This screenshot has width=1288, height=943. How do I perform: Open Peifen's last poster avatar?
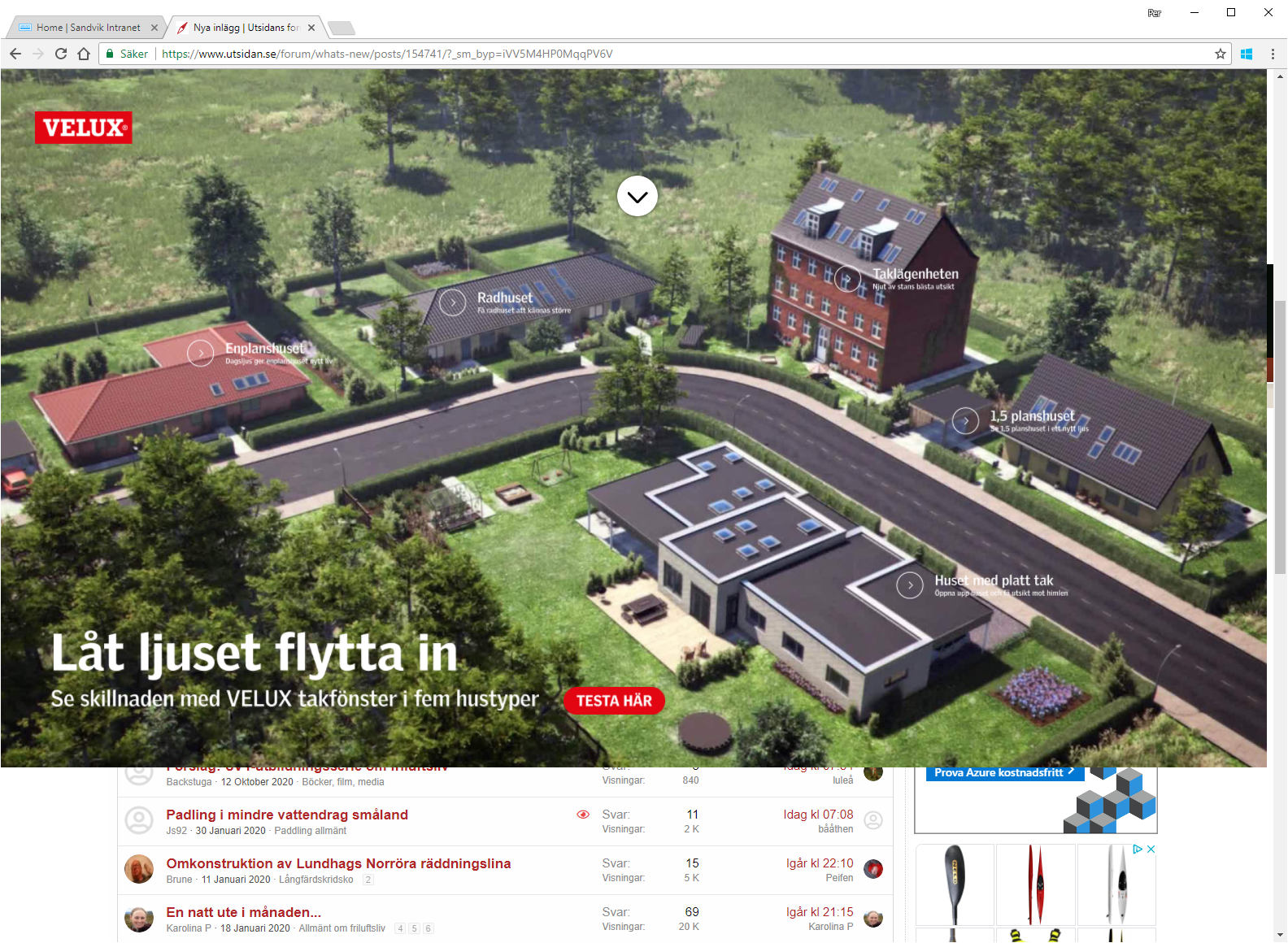pos(873,869)
